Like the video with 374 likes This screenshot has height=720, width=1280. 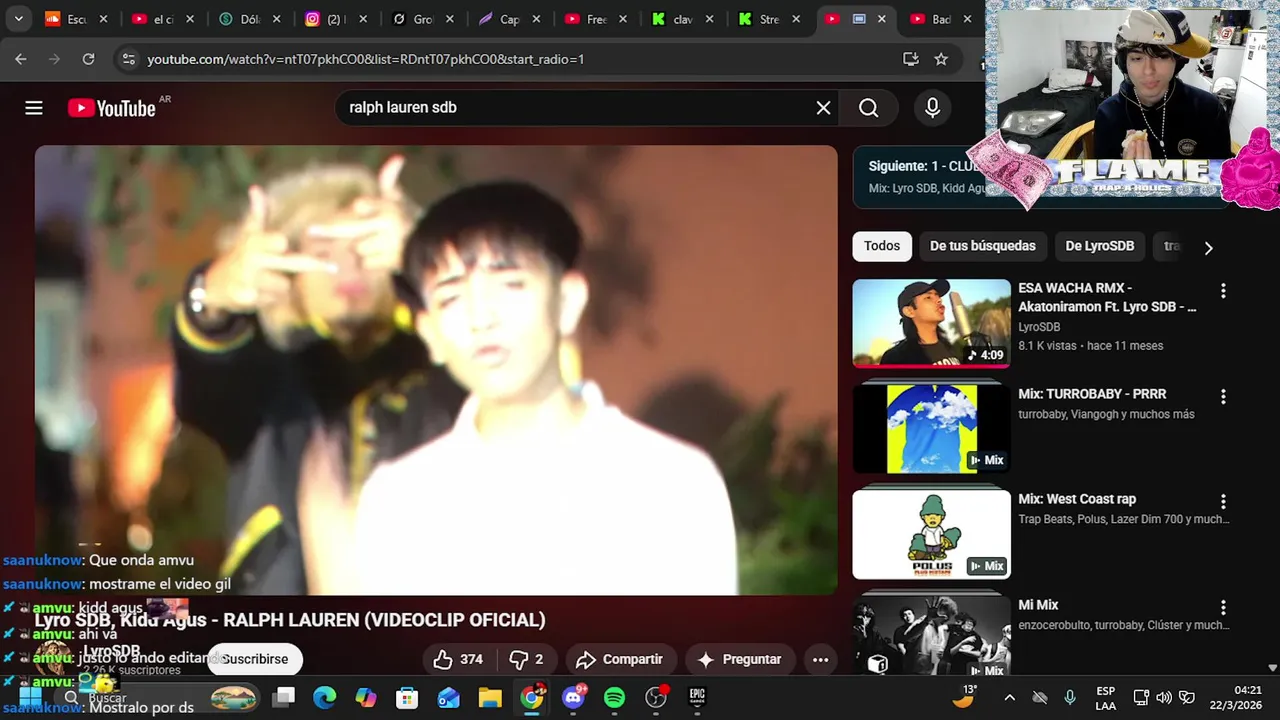click(458, 659)
